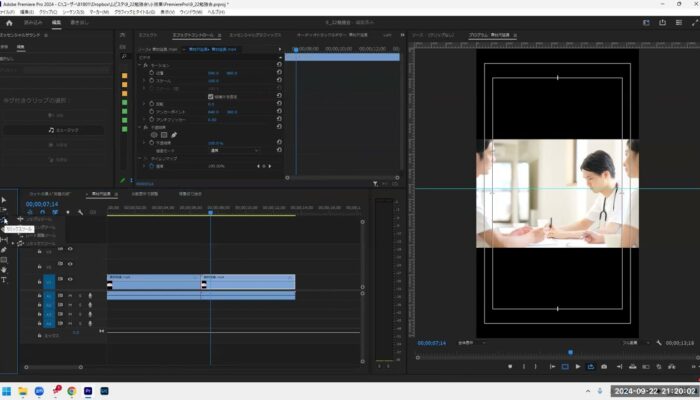
Task: Add marker from timeline header
Action: (x=68, y=212)
